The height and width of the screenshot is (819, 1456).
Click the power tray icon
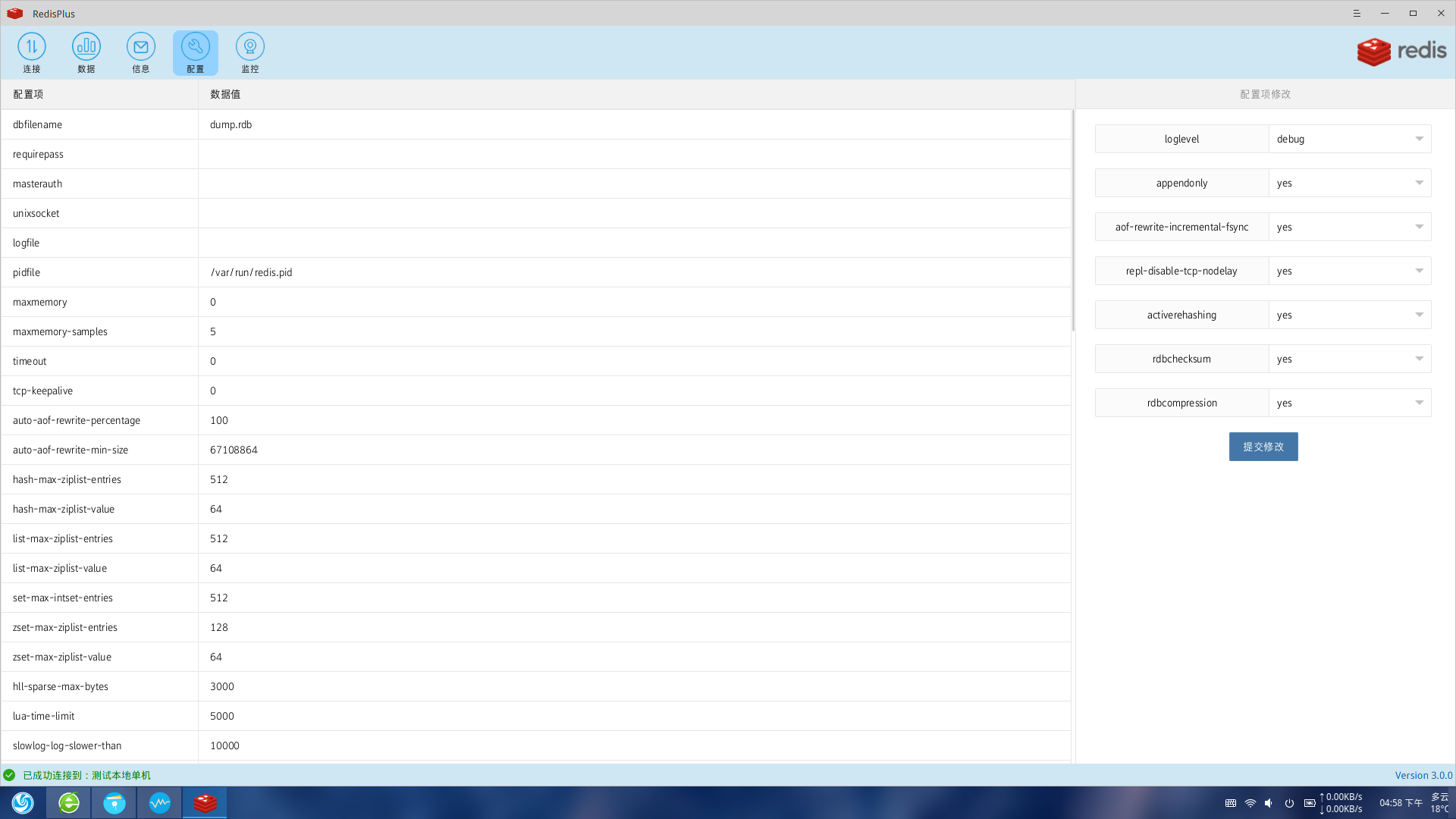[1289, 803]
